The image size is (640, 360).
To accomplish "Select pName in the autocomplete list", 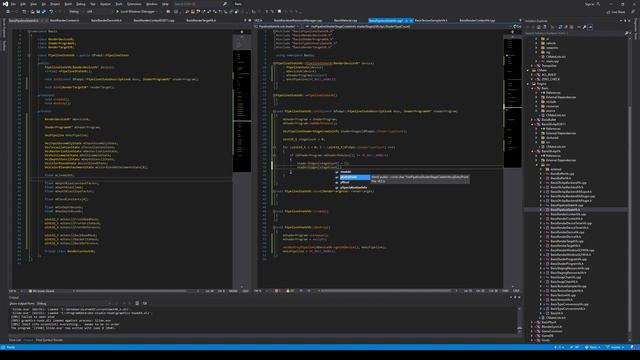I will tap(353, 177).
